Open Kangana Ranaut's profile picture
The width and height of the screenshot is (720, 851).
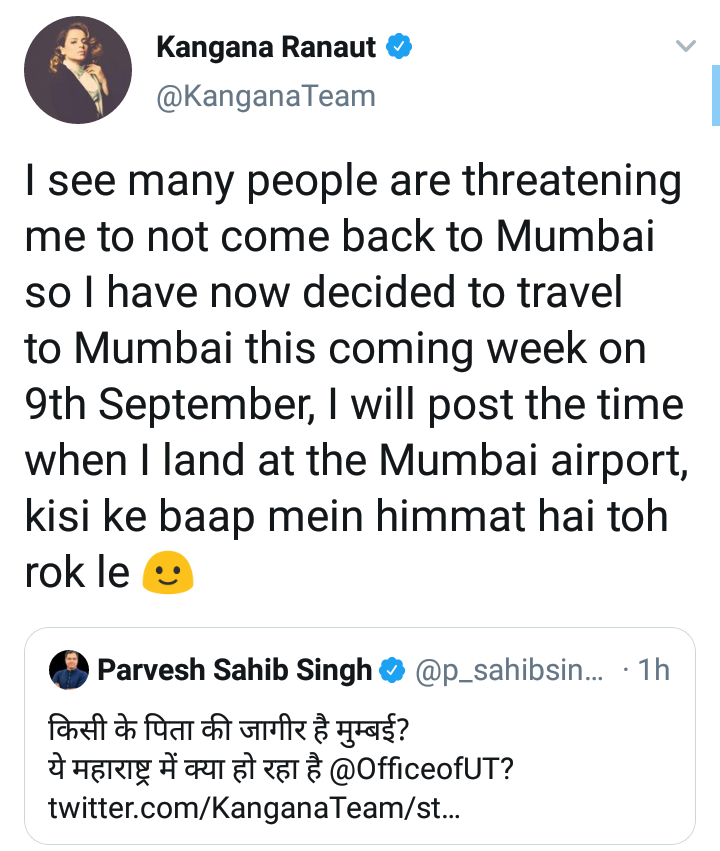[78, 70]
